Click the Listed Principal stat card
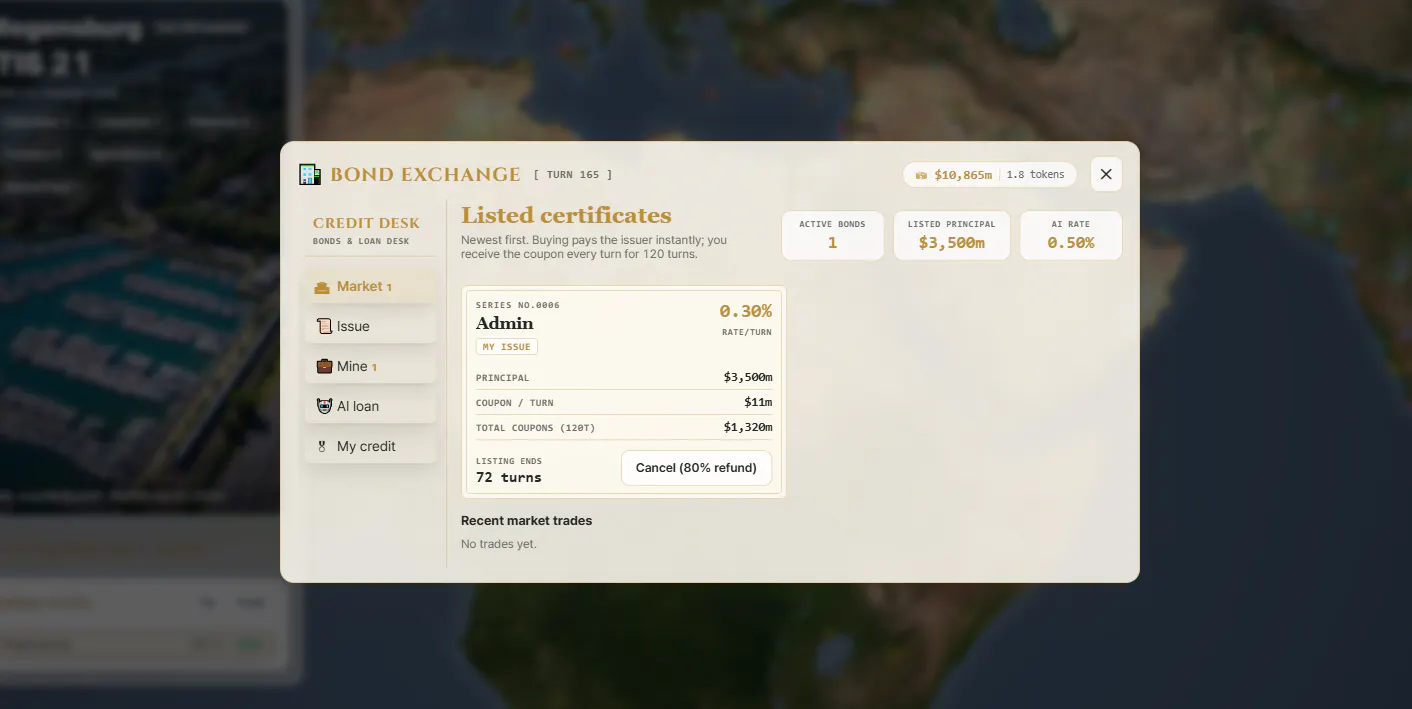Screen dimensions: 1412x709 pos(952,235)
